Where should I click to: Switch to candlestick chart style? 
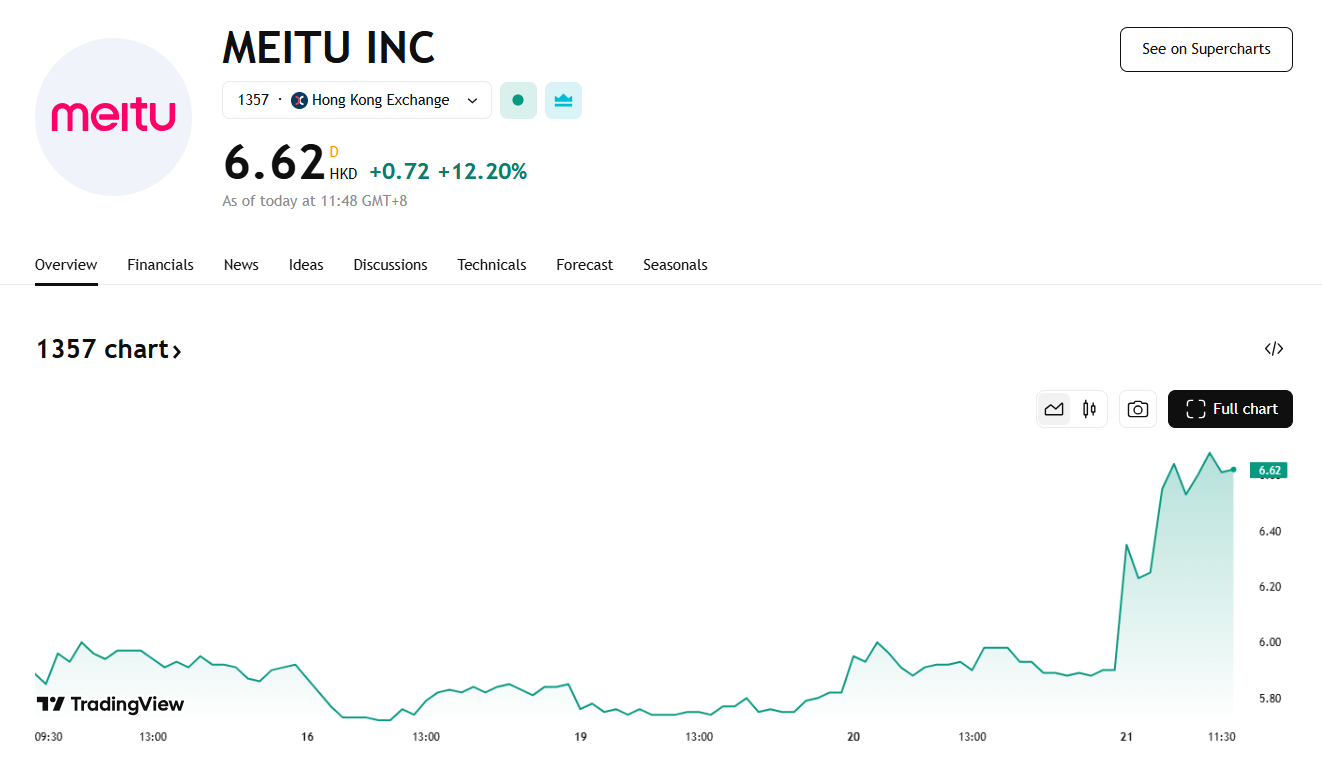[x=1089, y=409]
